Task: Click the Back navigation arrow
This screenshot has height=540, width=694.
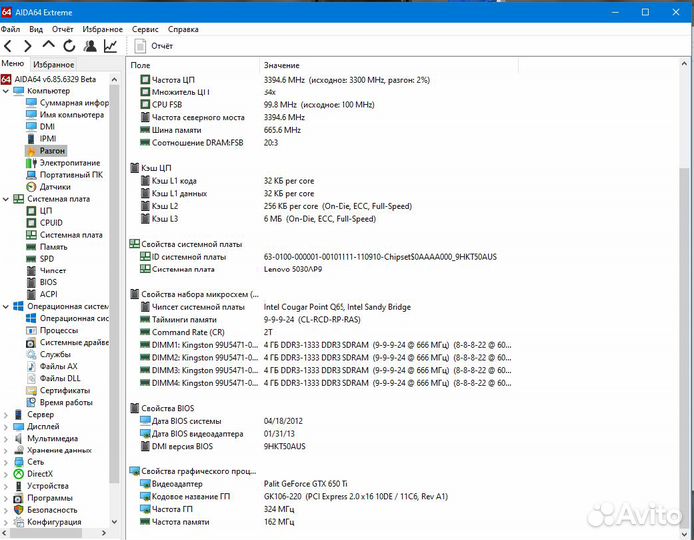Action: (8, 46)
